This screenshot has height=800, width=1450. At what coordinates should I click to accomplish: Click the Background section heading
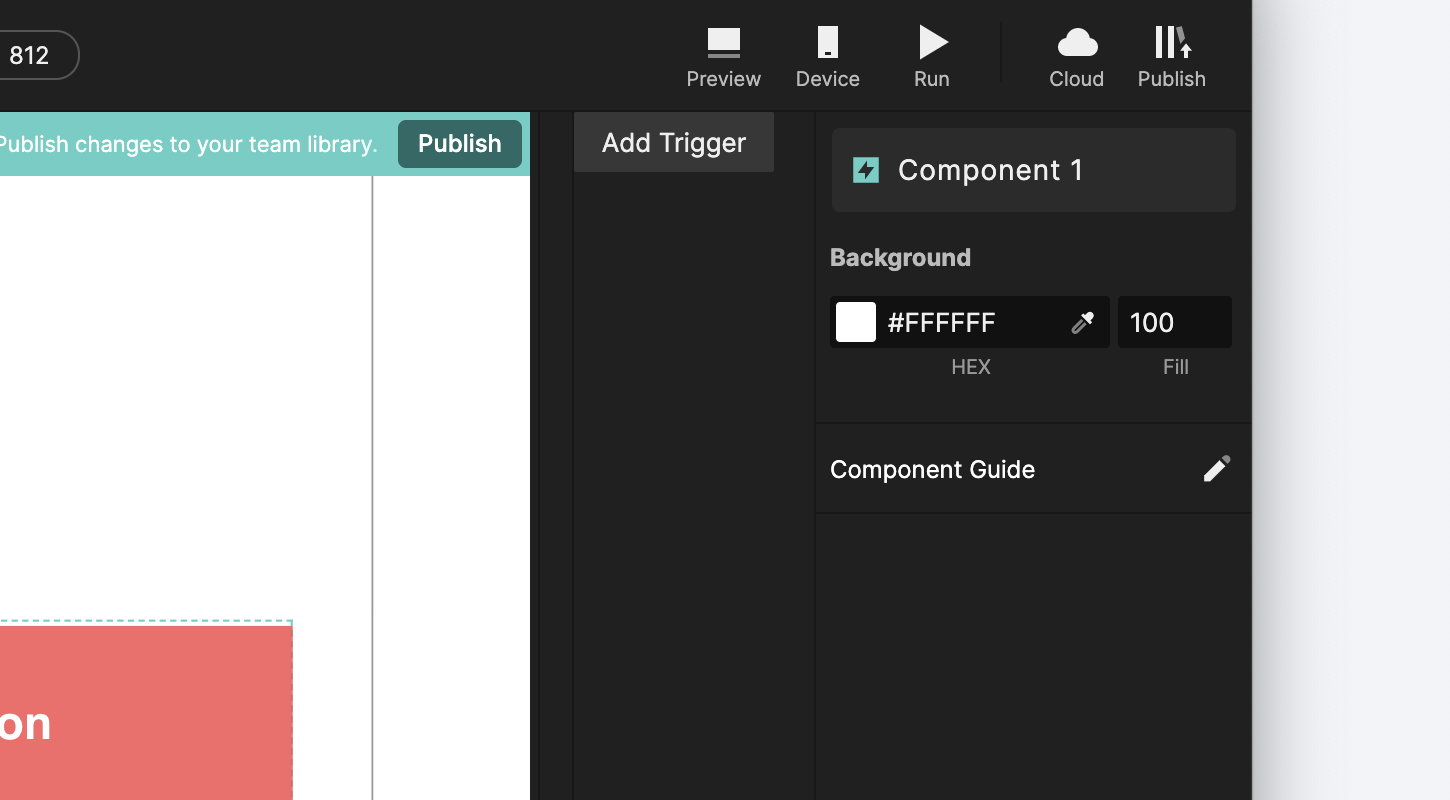tap(900, 257)
